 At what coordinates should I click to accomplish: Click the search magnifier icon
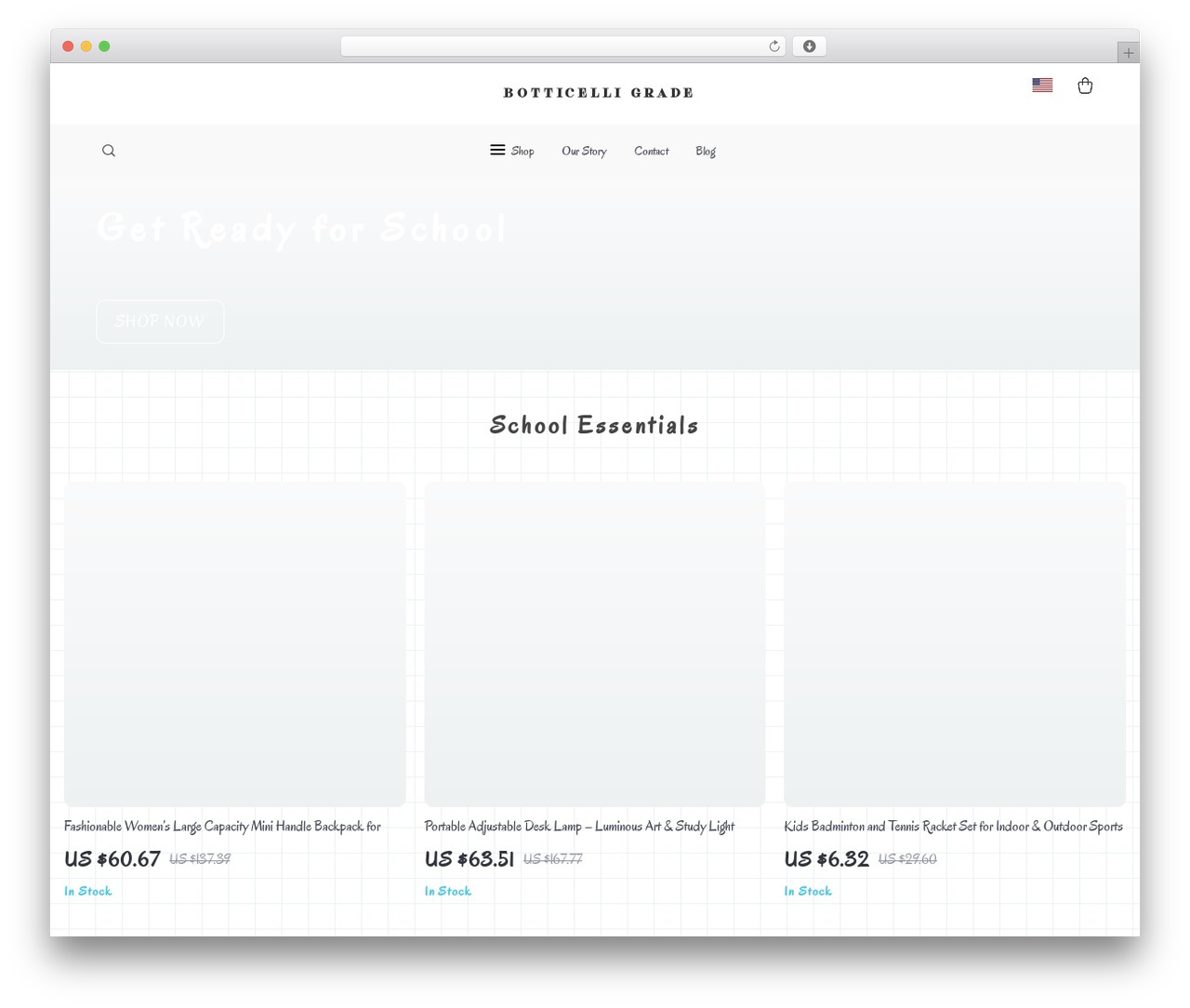(109, 151)
